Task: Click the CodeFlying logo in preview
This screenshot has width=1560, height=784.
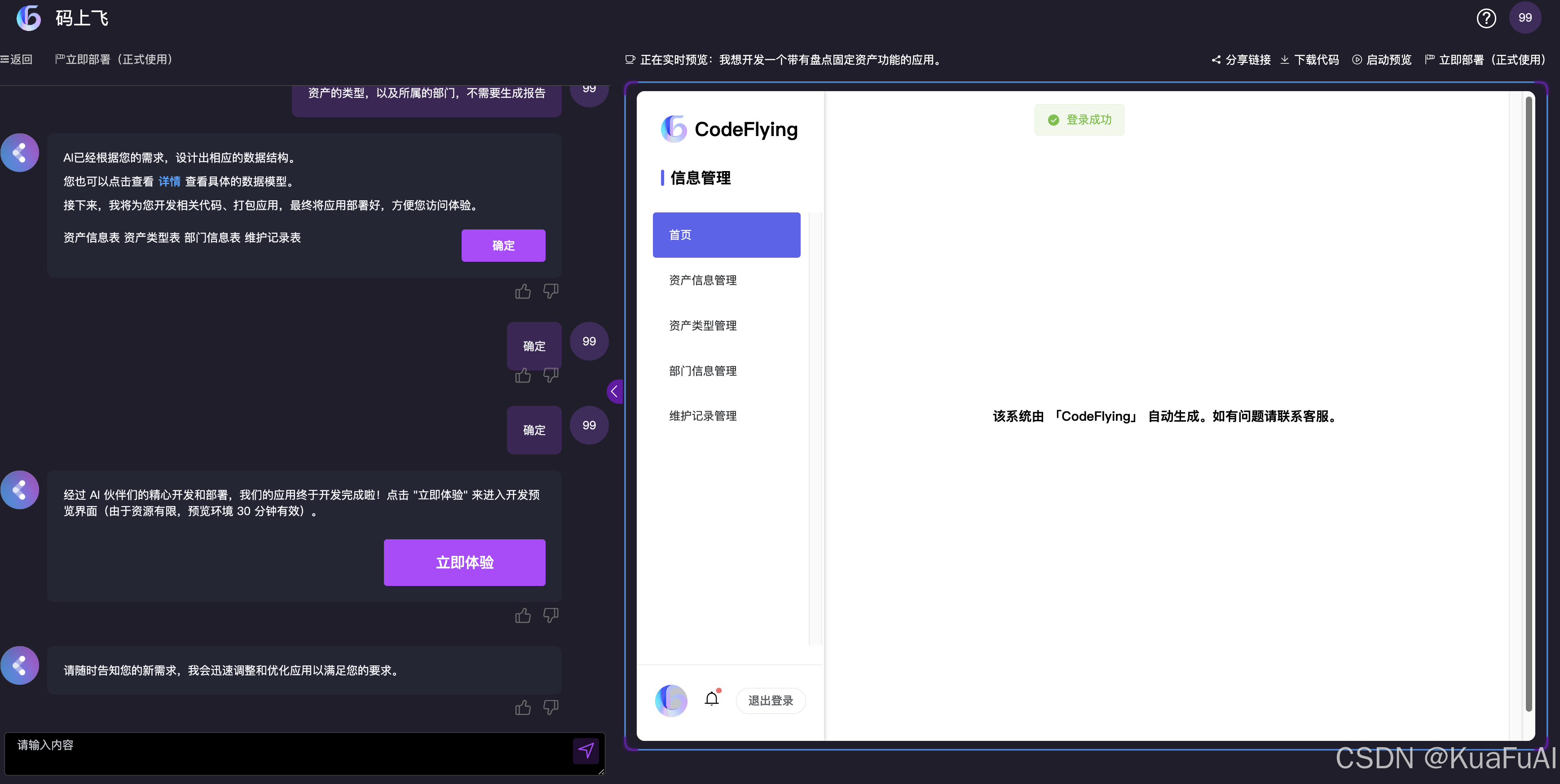Action: [729, 129]
